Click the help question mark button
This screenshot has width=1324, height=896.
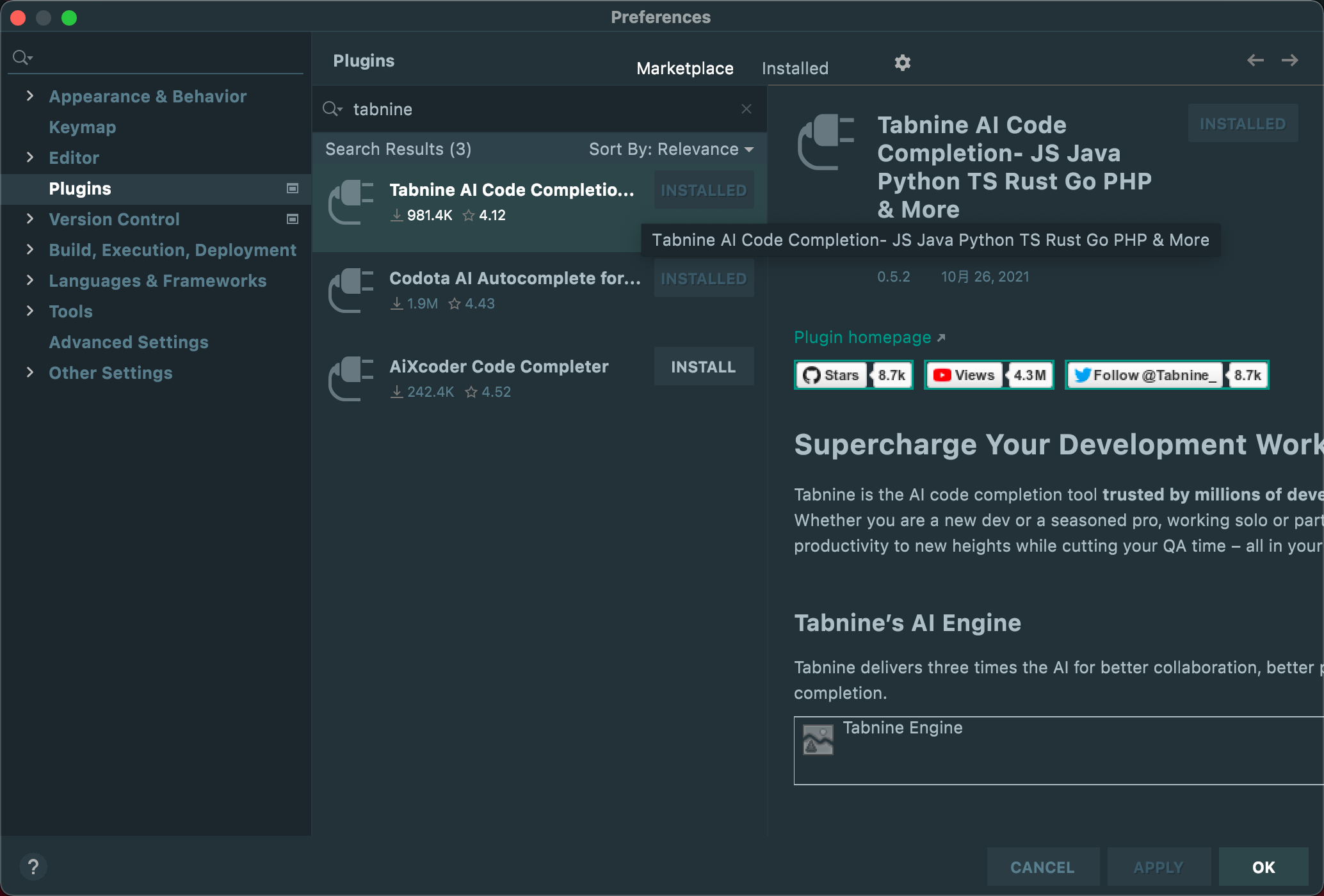33,867
